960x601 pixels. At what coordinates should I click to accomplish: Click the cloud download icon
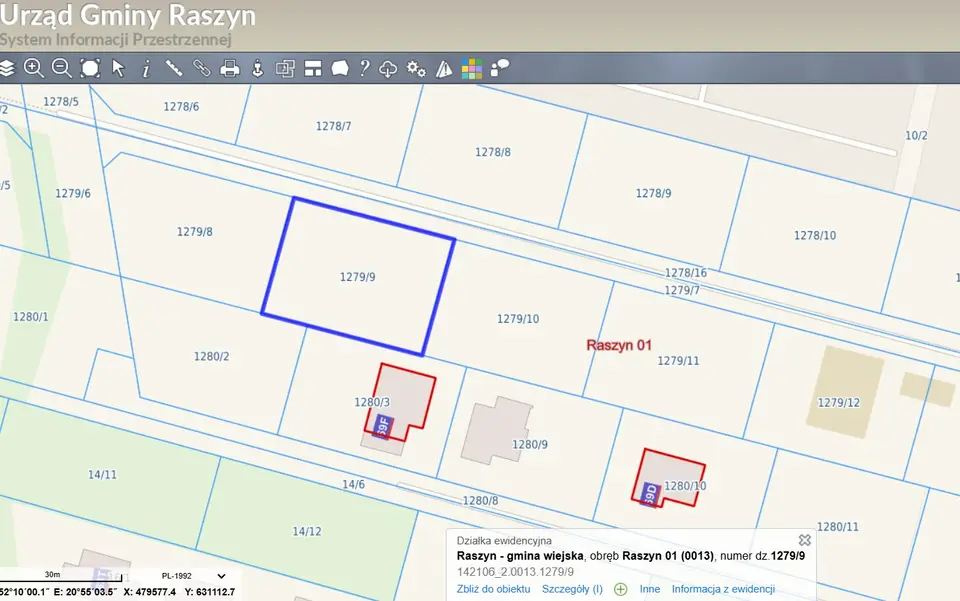388,69
